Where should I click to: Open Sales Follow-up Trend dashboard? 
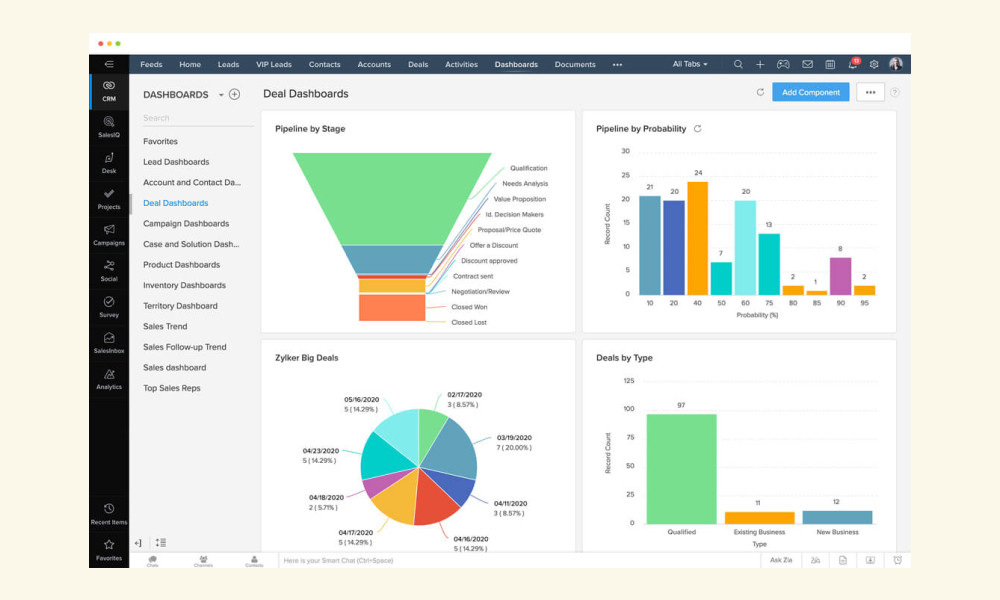click(x=185, y=347)
